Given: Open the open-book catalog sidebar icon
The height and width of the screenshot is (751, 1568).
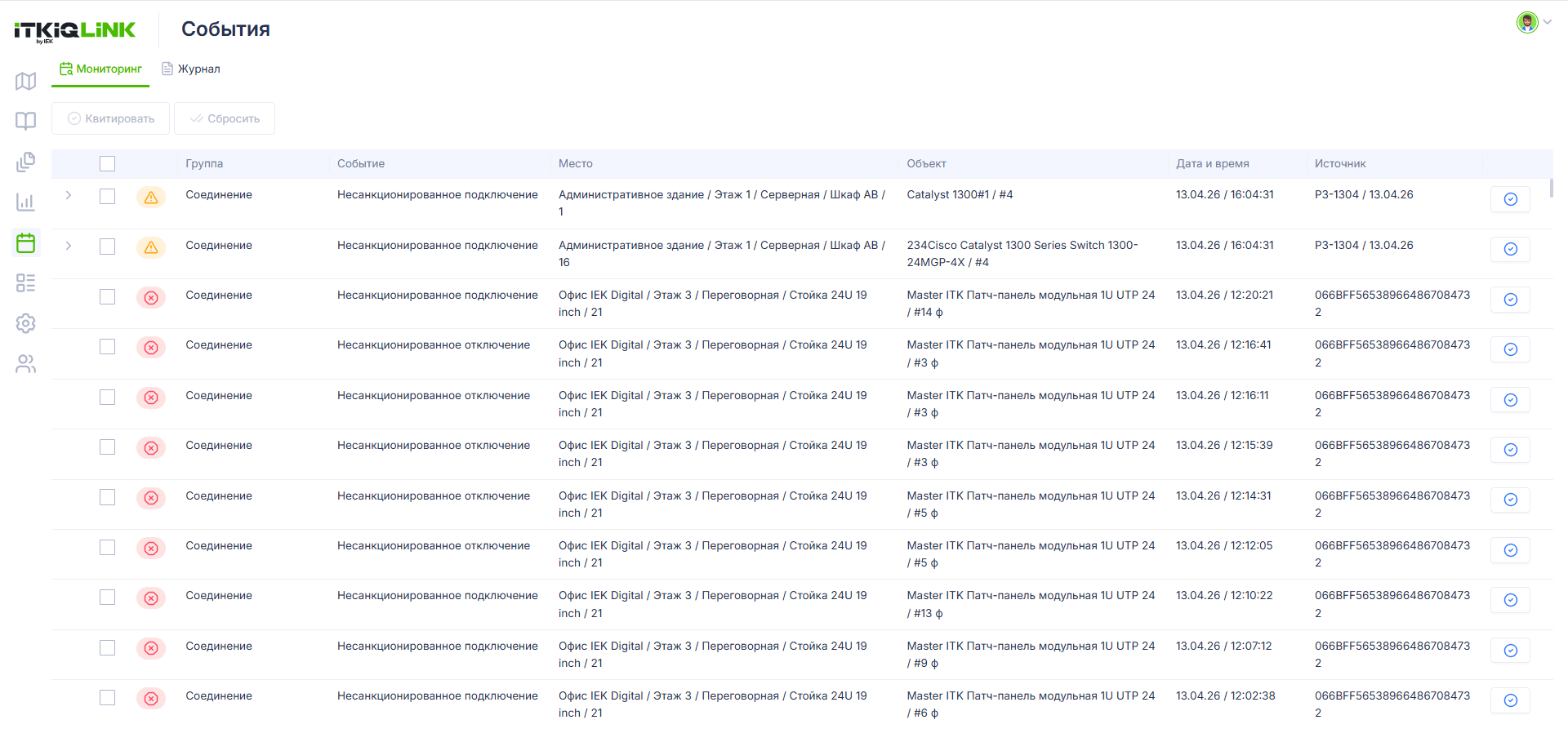Looking at the screenshot, I should click(x=25, y=121).
